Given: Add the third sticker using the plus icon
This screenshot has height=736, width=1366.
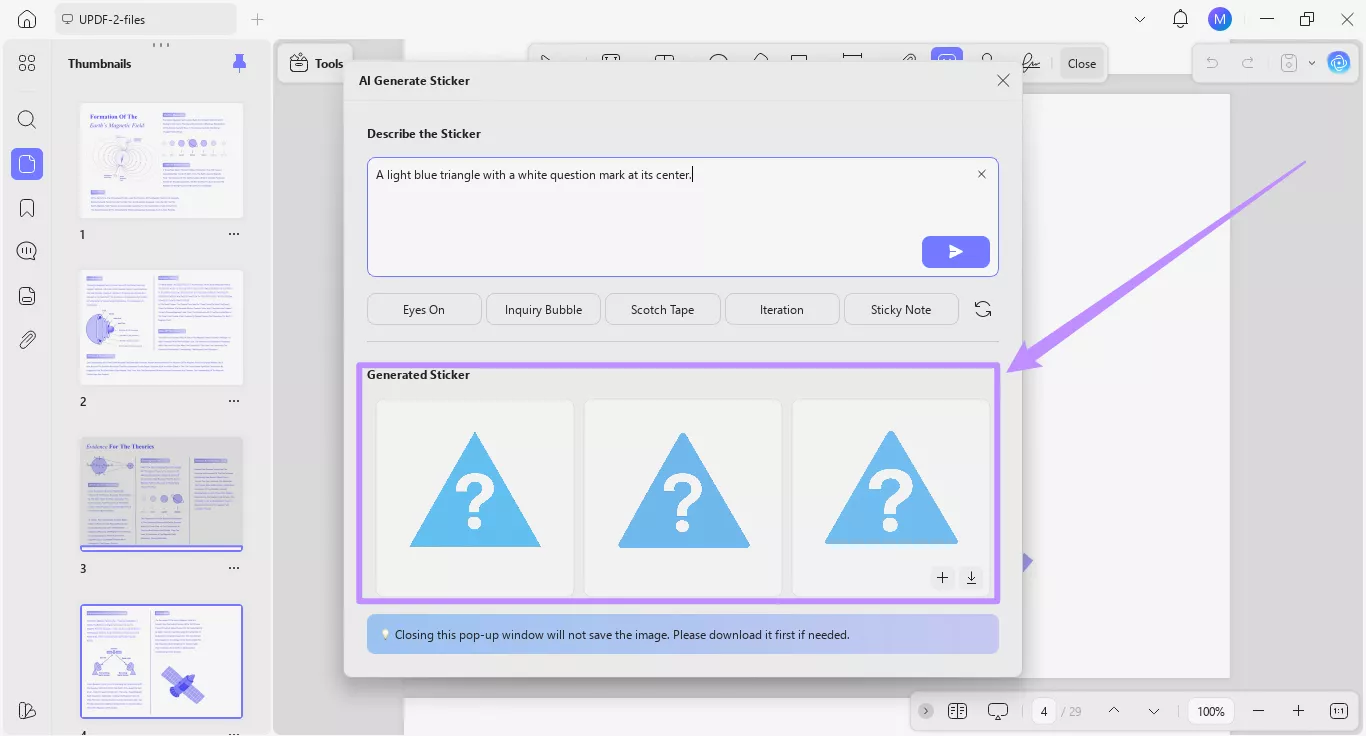Looking at the screenshot, I should [x=941, y=578].
